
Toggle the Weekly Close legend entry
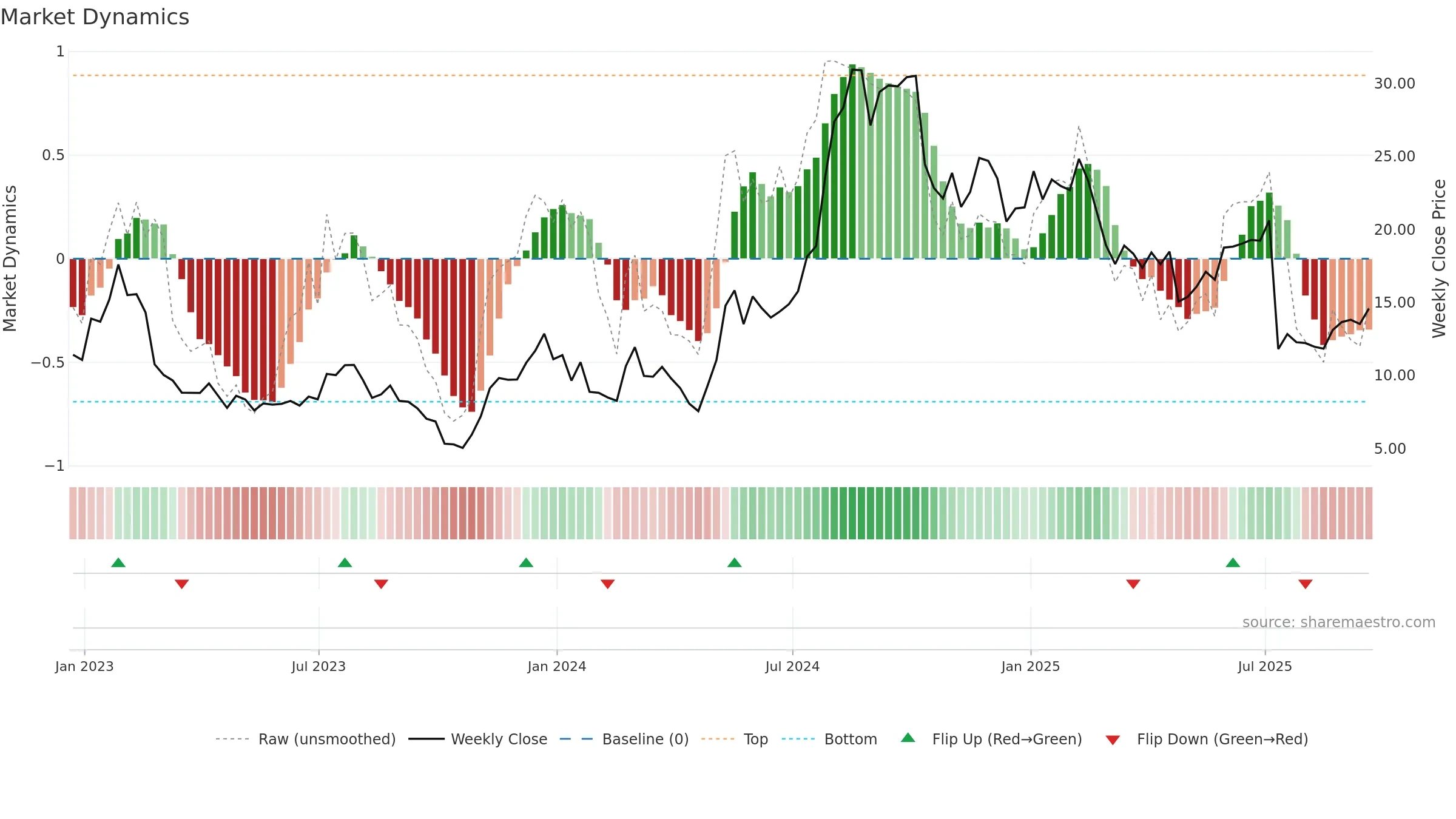click(477, 739)
